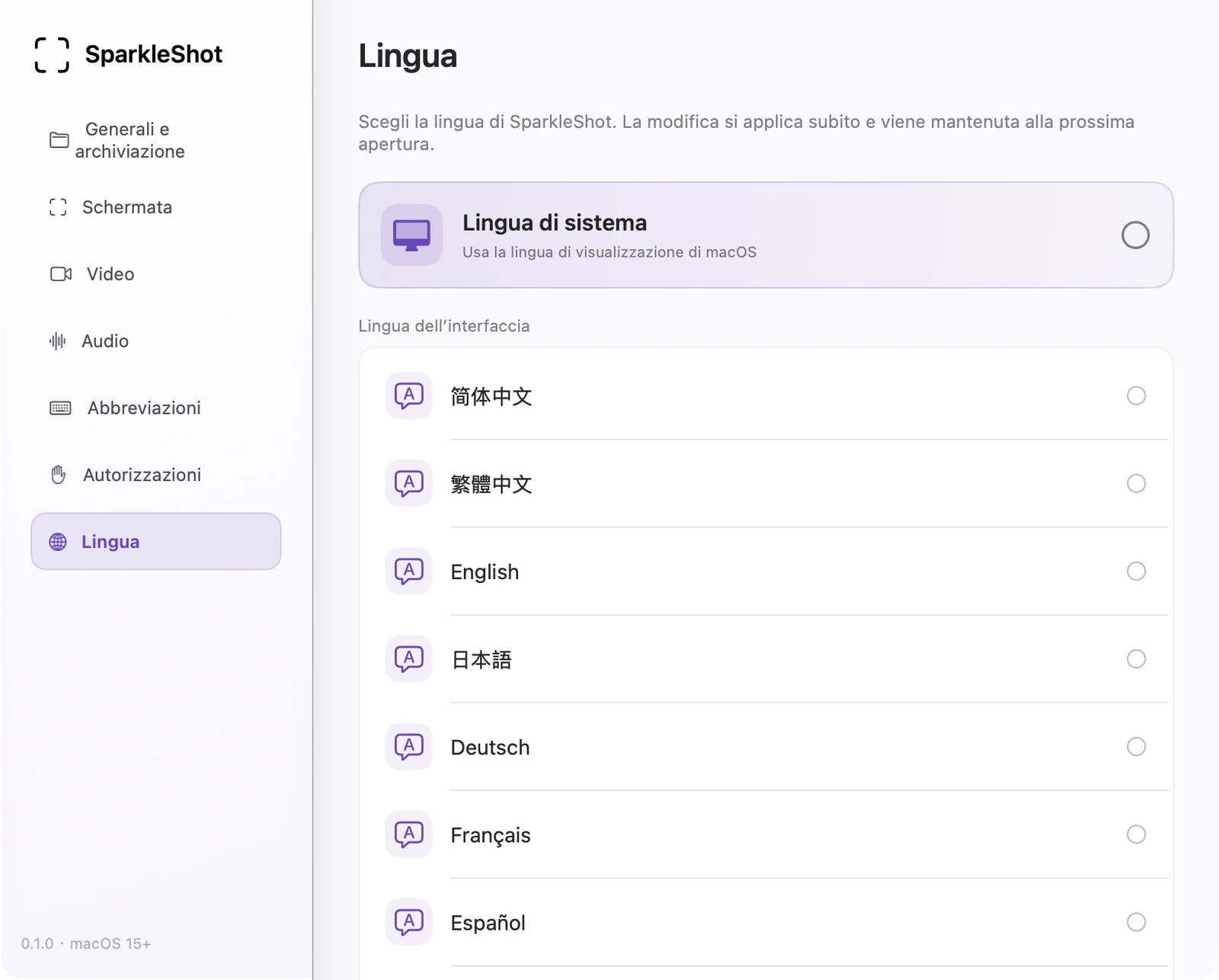Click the Lingua dell'interfaccia section label

pyautogui.click(x=444, y=326)
